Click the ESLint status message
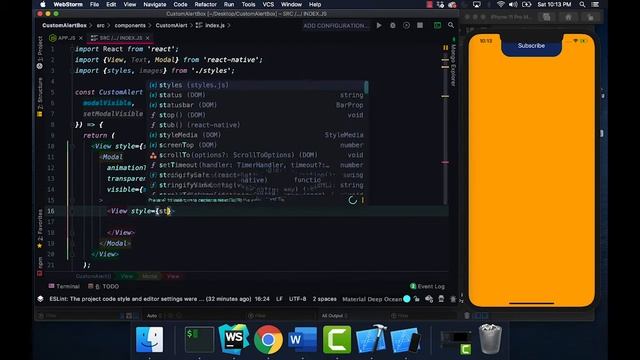The height and width of the screenshot is (360, 640). point(150,299)
